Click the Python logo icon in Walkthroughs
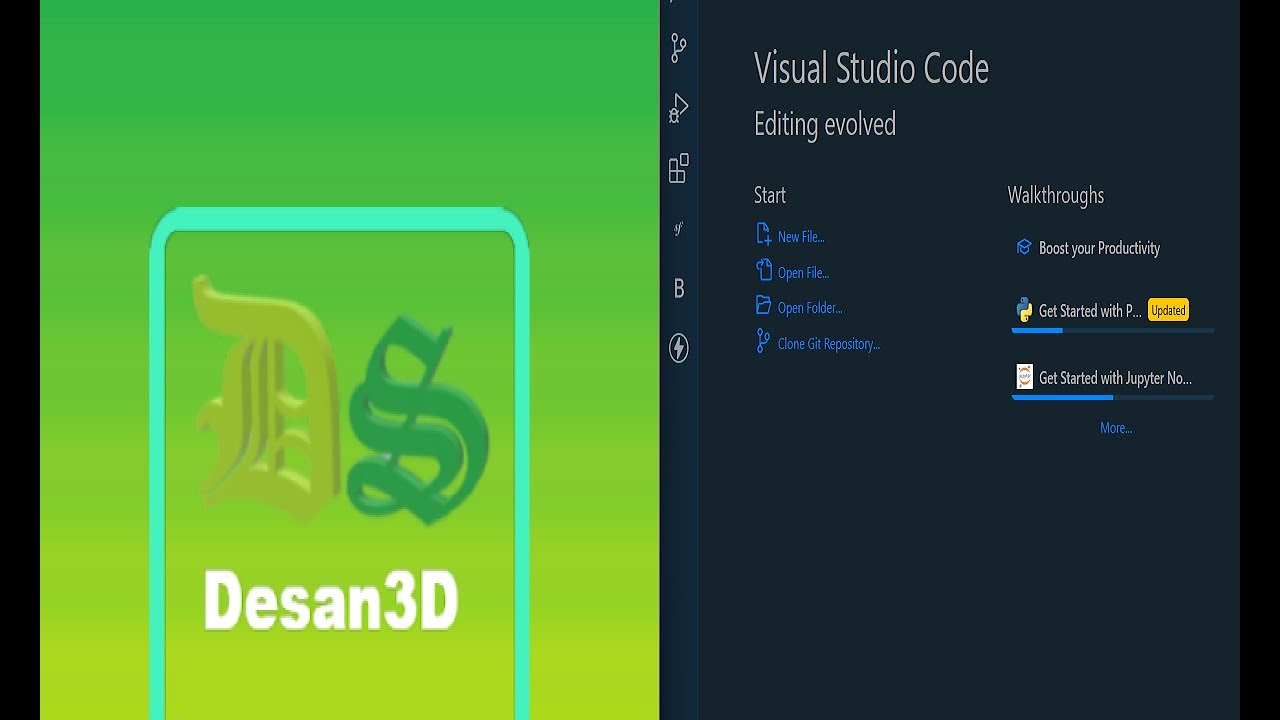The height and width of the screenshot is (720, 1280). point(1024,310)
